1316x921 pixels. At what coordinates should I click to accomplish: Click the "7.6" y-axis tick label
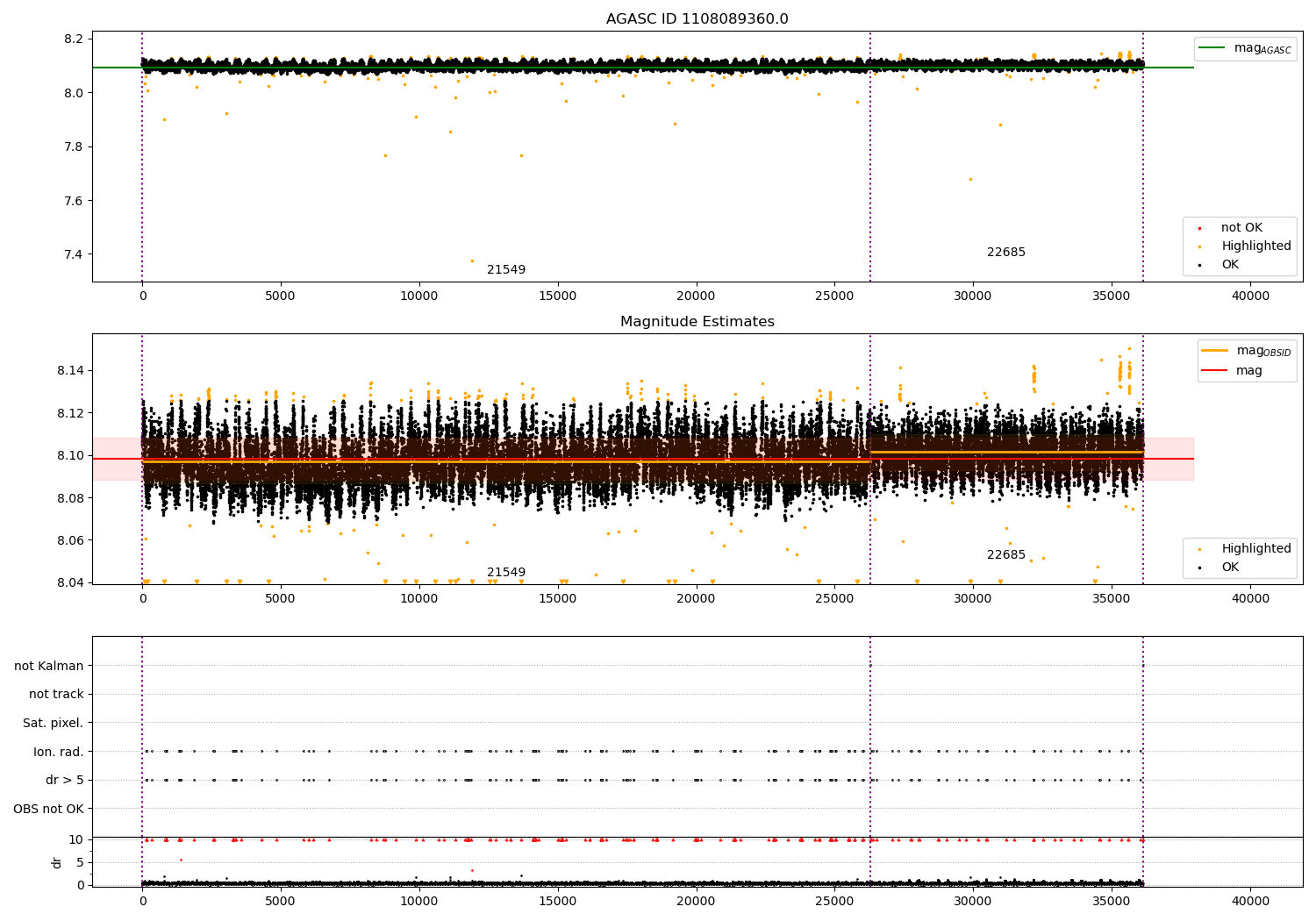click(x=74, y=202)
